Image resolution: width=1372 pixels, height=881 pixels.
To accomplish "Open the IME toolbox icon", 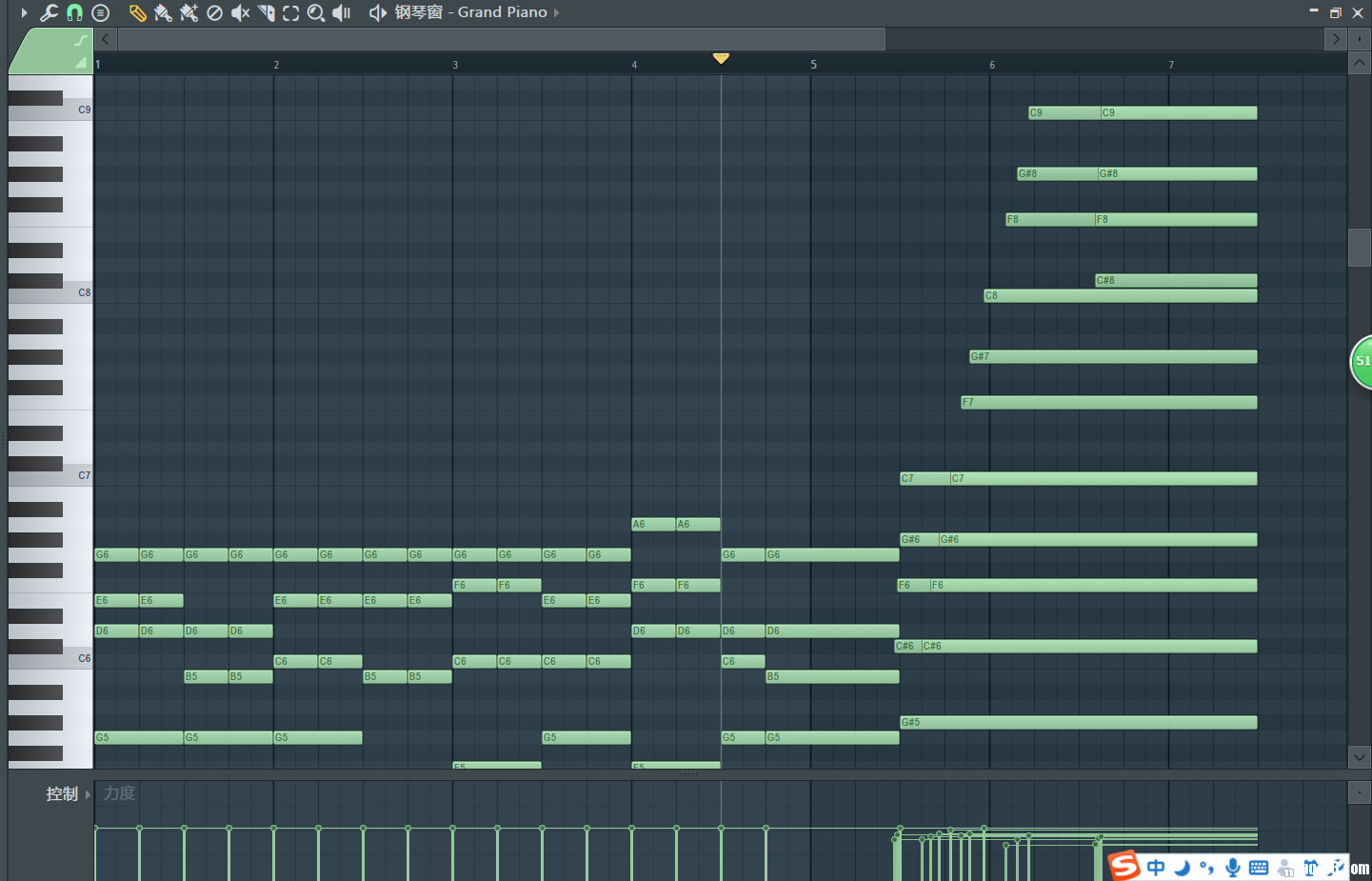I will coord(1336,867).
